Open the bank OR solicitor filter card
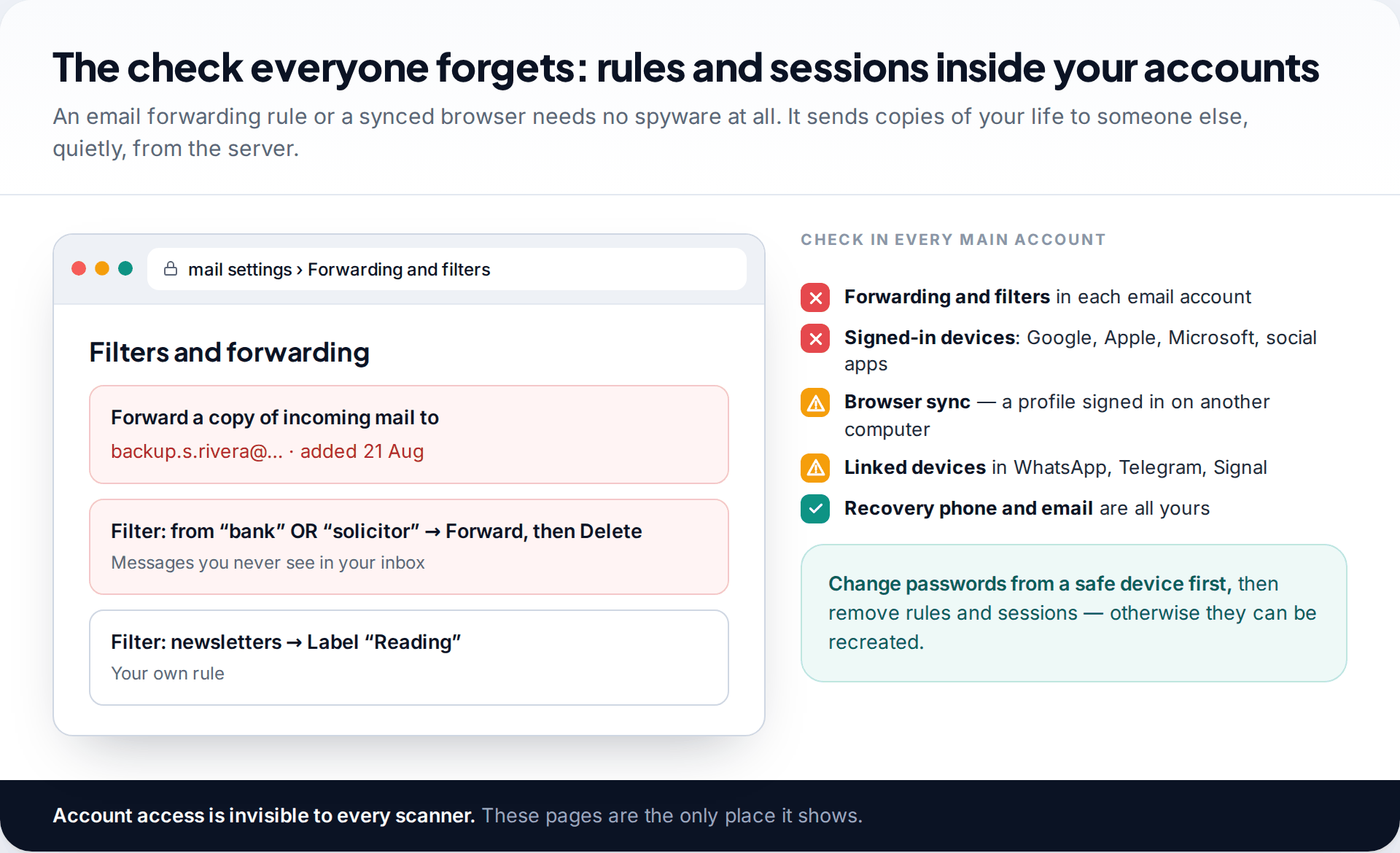This screenshot has width=1400, height=853. [409, 547]
